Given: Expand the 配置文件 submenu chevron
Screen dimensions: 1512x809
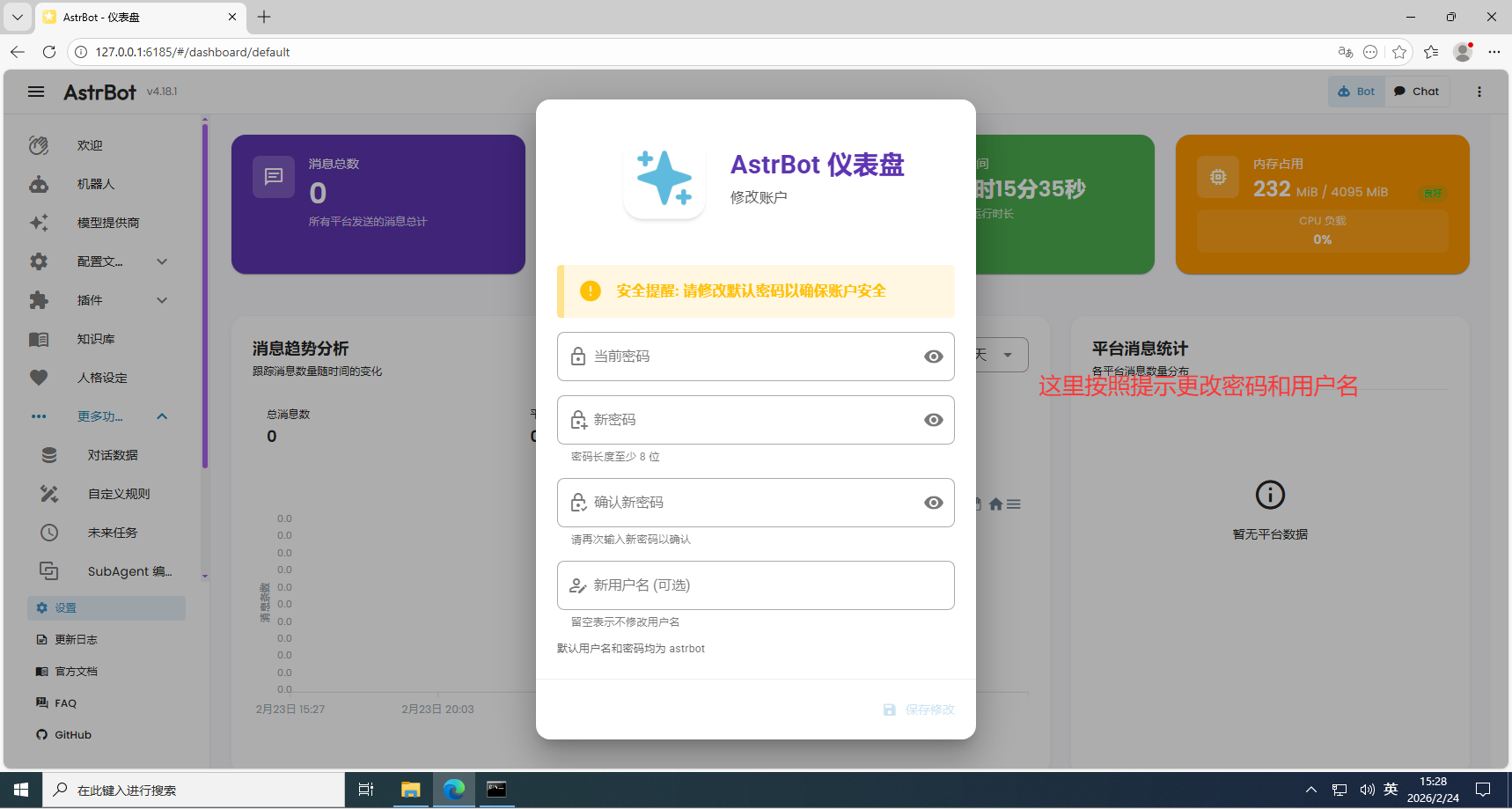Looking at the screenshot, I should [162, 261].
